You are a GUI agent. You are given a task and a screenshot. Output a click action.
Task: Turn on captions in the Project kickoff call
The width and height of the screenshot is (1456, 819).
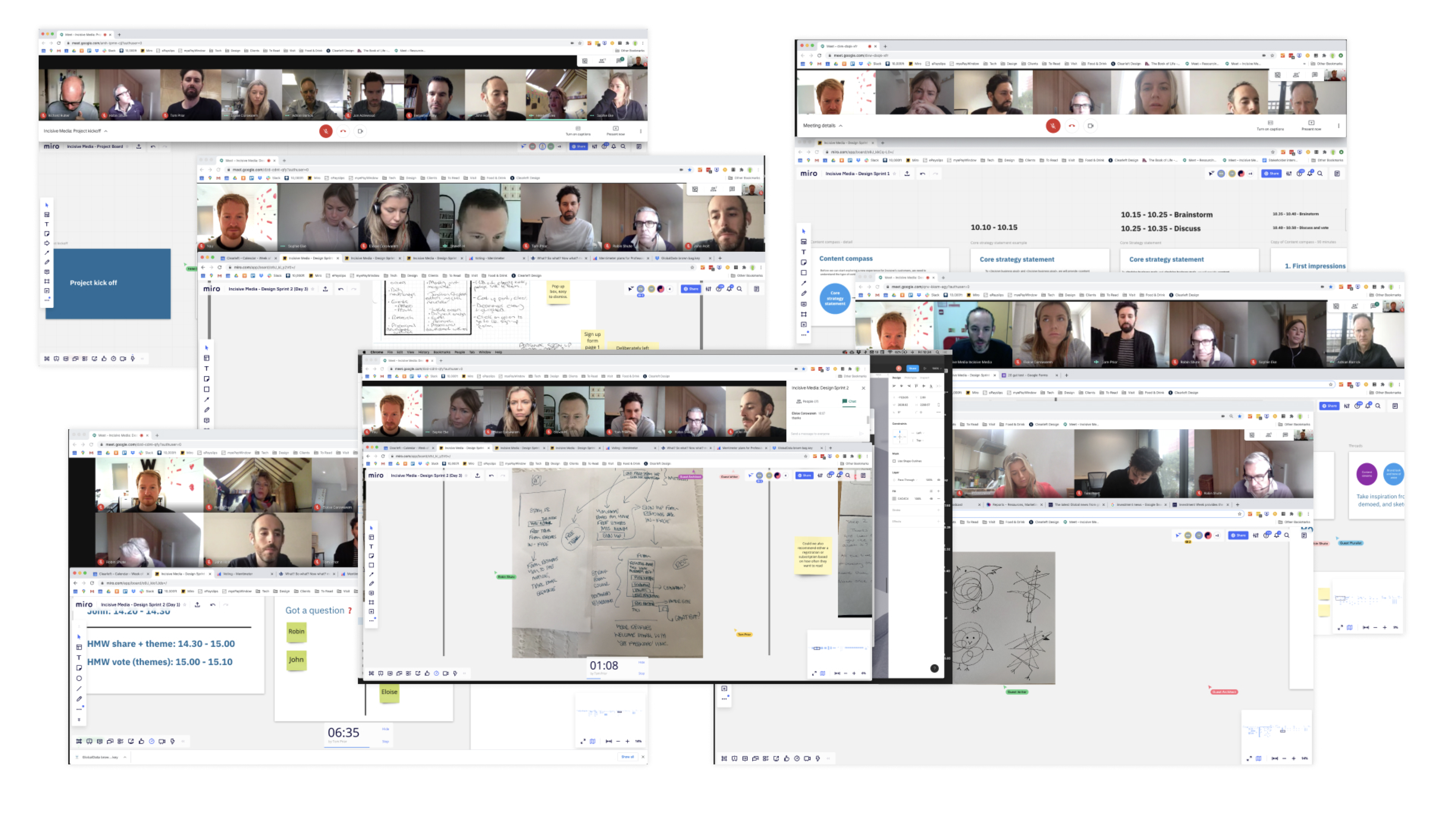578,130
